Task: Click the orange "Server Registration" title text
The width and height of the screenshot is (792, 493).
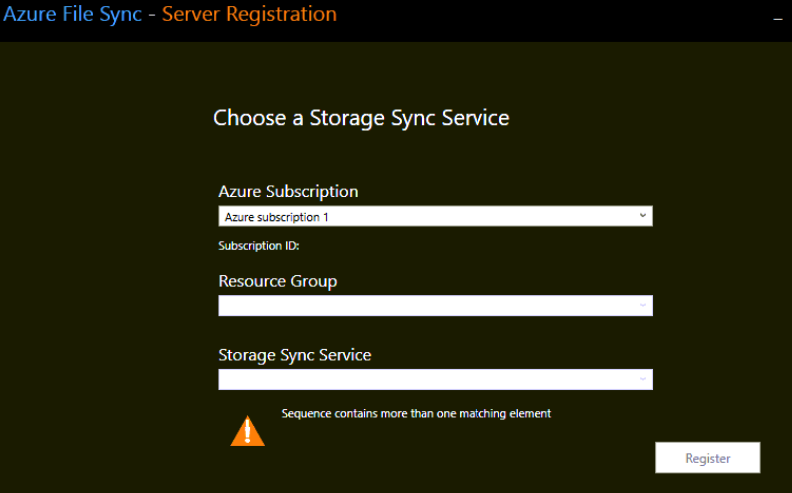Action: (249, 14)
